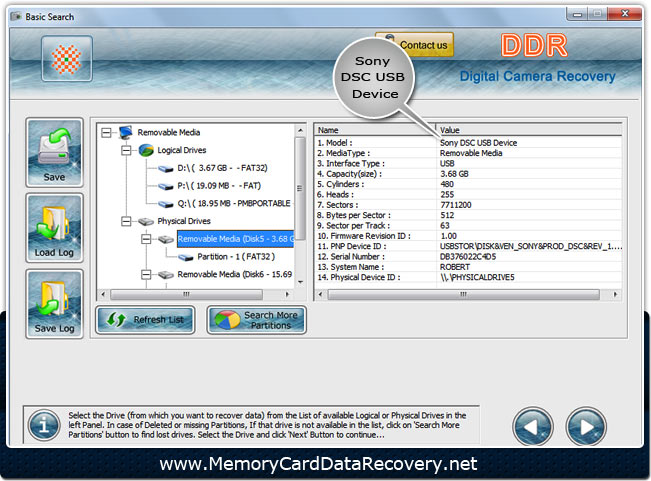Click Search More Partitions button
Screen dimensions: 651x481
click(257, 320)
